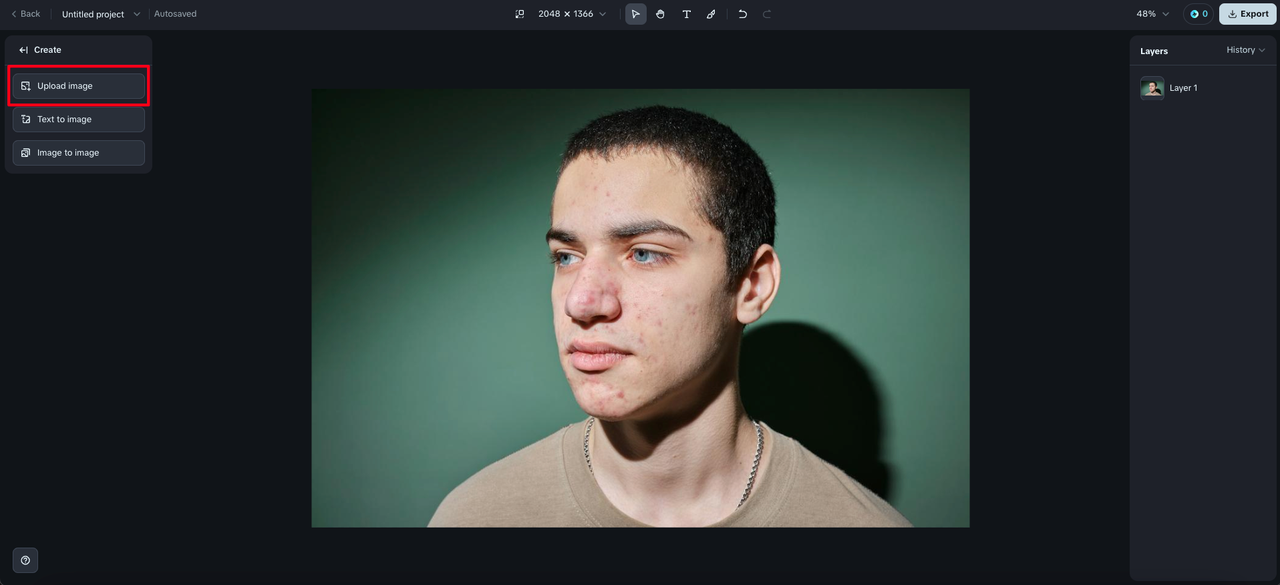The width and height of the screenshot is (1280, 585).
Task: Open the Untitled project name dropdown
Action: (x=101, y=14)
